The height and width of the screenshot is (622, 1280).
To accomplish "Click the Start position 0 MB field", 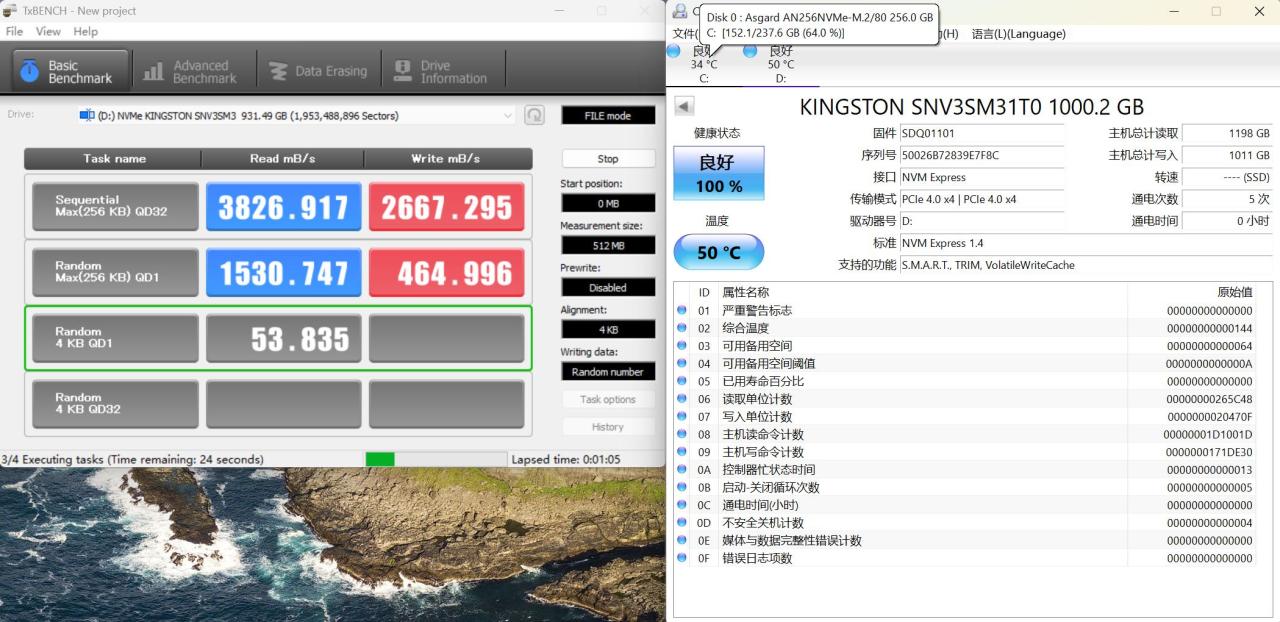I will [x=608, y=203].
